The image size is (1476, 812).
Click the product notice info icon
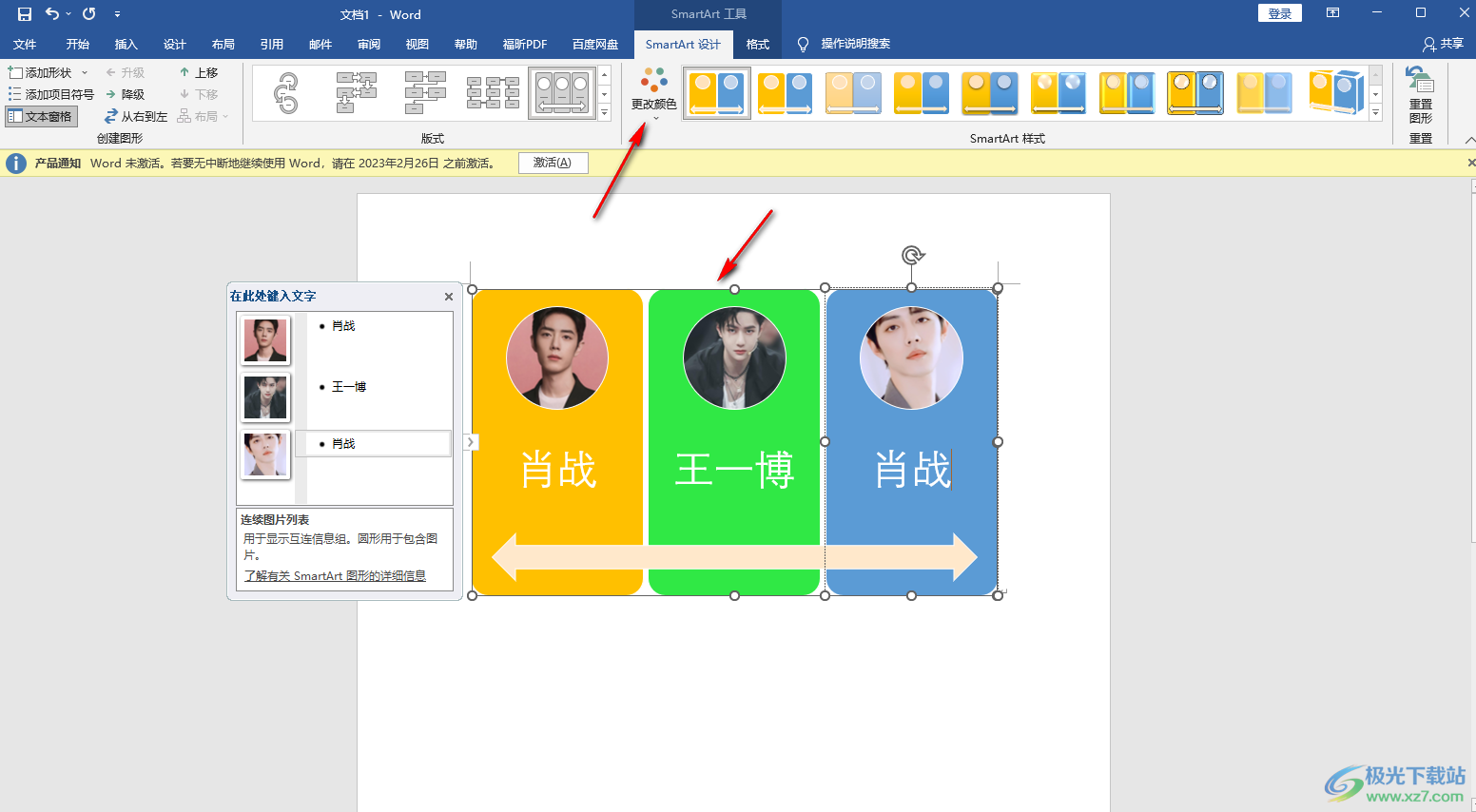(16, 164)
